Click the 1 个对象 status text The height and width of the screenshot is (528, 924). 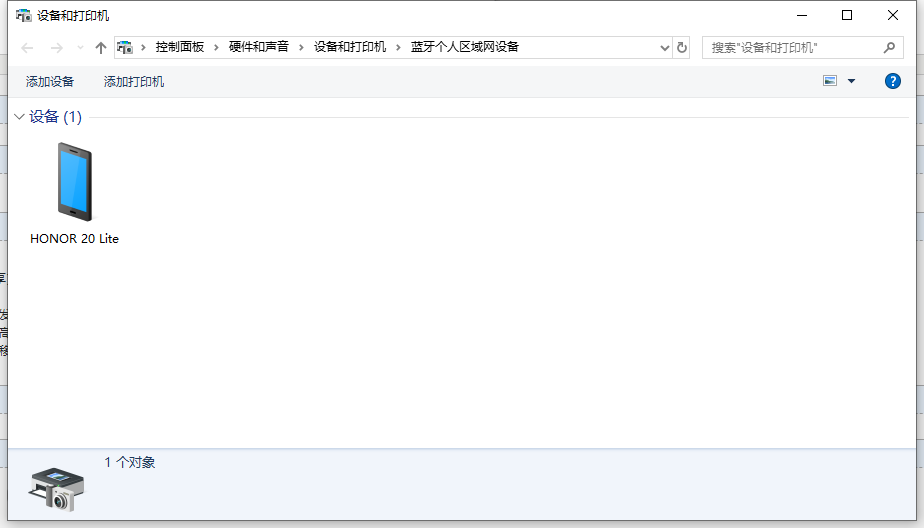130,463
